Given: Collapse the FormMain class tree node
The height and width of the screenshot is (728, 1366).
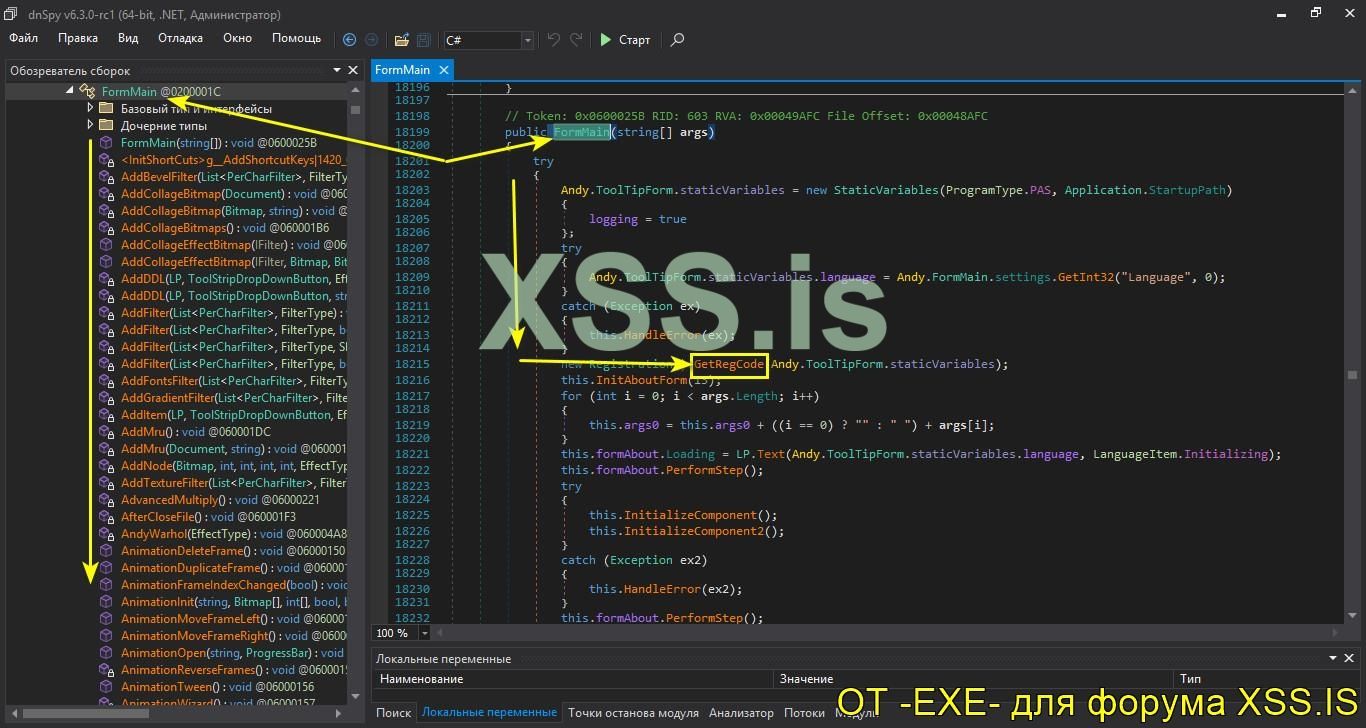Looking at the screenshot, I should coord(70,91).
